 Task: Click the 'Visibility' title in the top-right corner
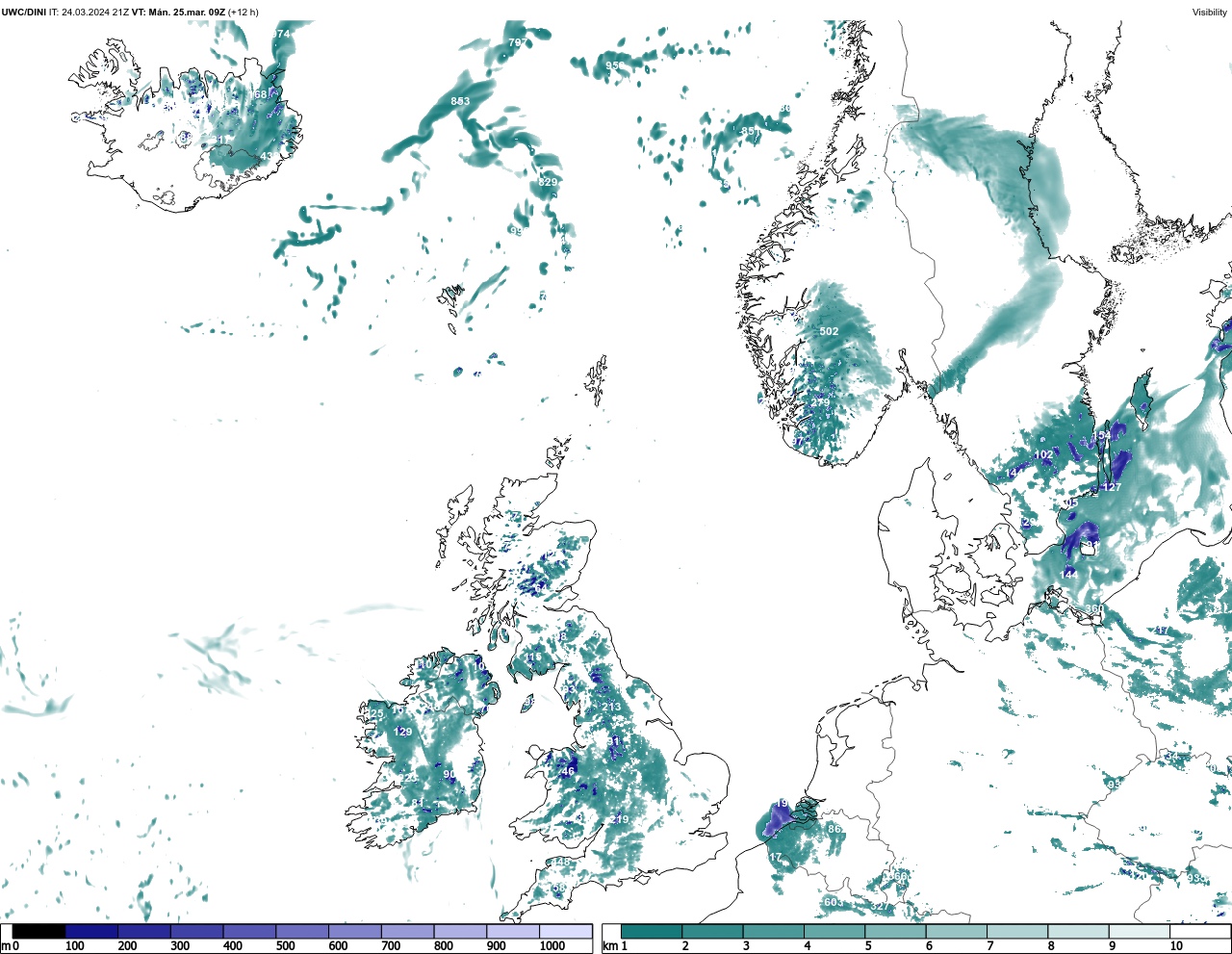1210,13
